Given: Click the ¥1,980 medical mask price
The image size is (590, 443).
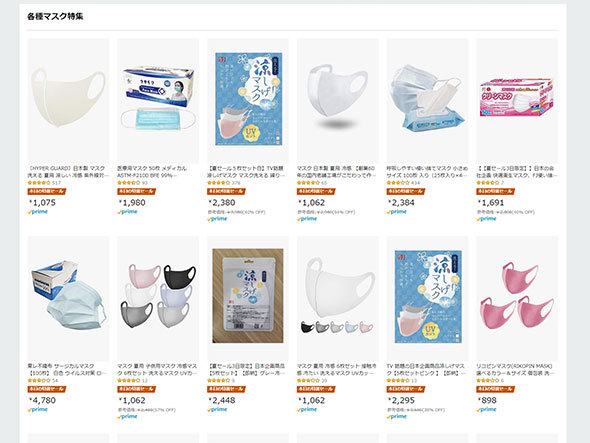Looking at the screenshot, I should click(132, 202).
